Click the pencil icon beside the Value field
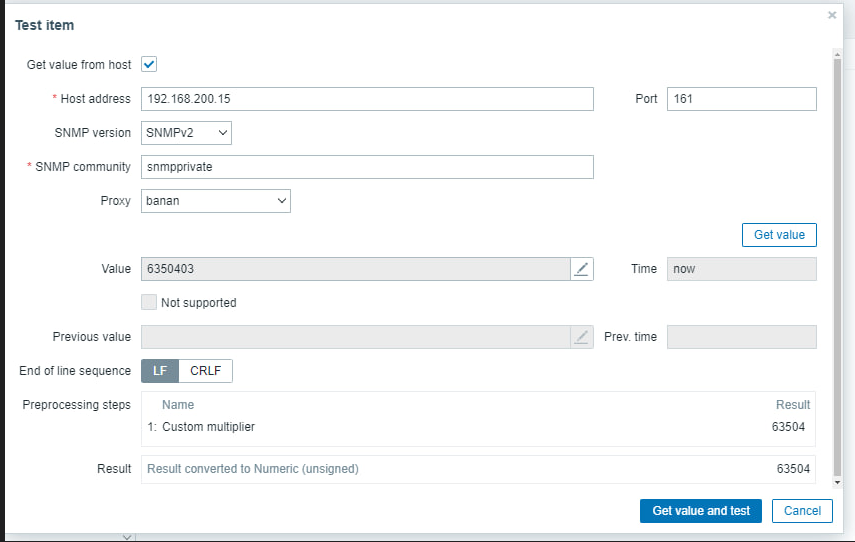The image size is (855, 542). 582,269
